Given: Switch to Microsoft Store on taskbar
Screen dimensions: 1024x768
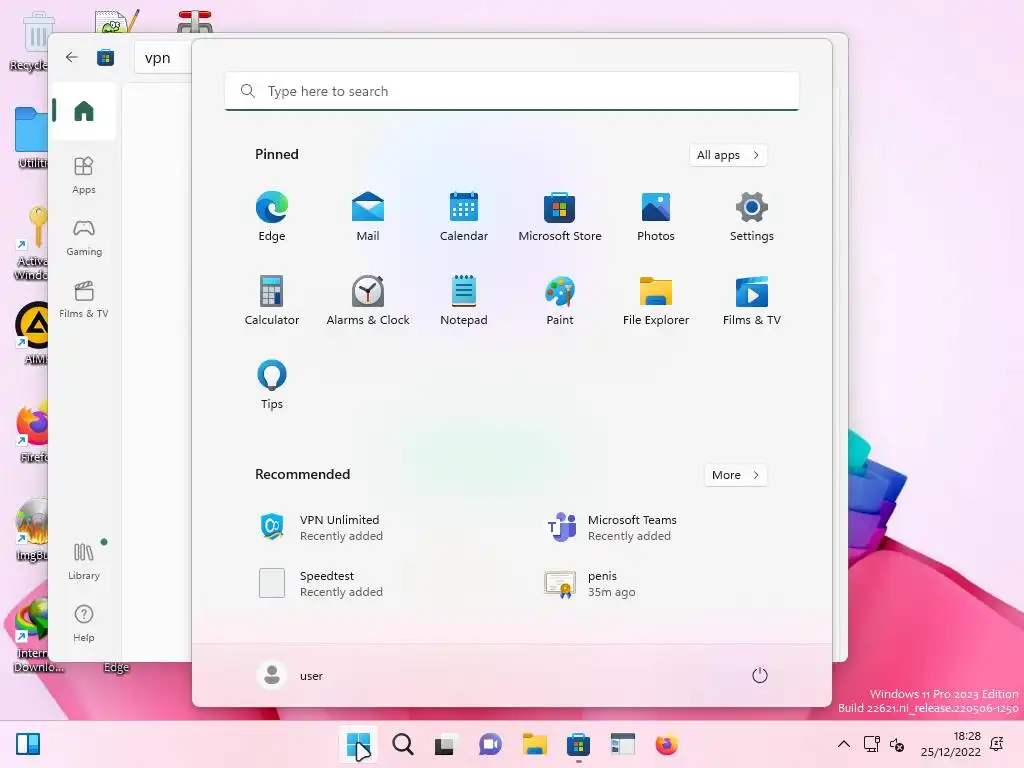Looking at the screenshot, I should (x=578, y=744).
